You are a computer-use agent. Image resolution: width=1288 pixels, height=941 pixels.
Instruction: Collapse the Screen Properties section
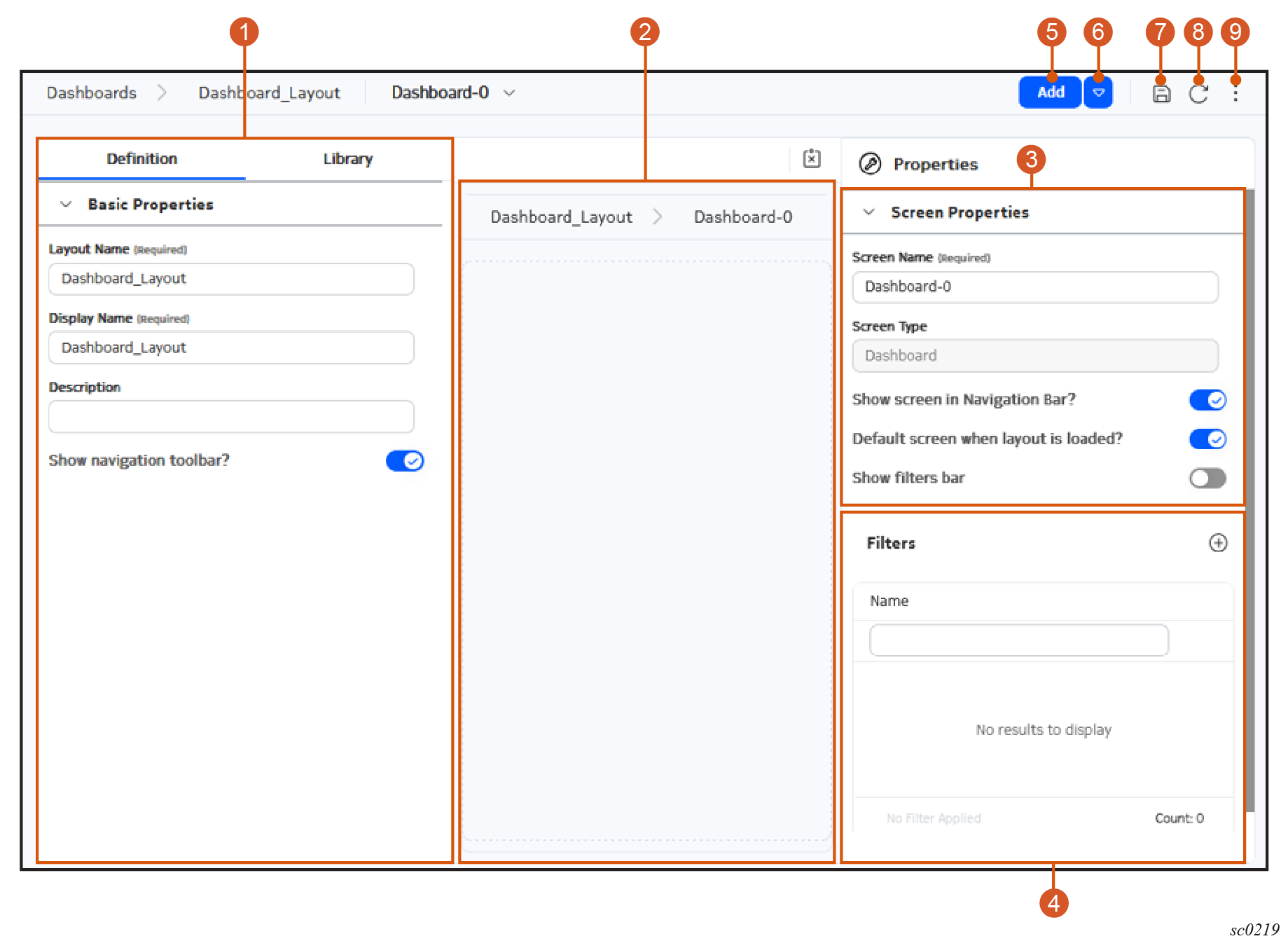[868, 212]
